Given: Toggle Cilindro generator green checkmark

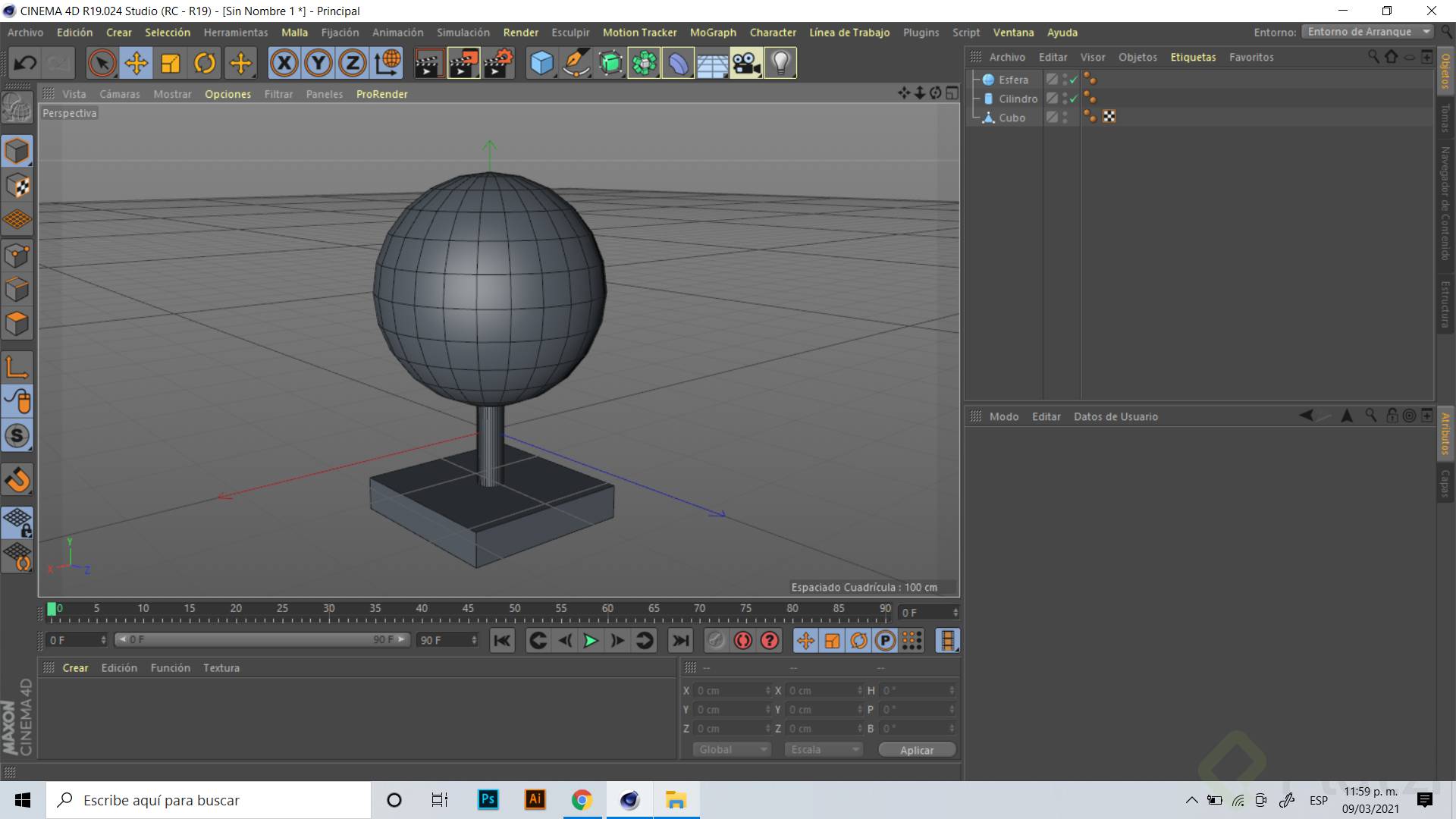Looking at the screenshot, I should [1074, 99].
